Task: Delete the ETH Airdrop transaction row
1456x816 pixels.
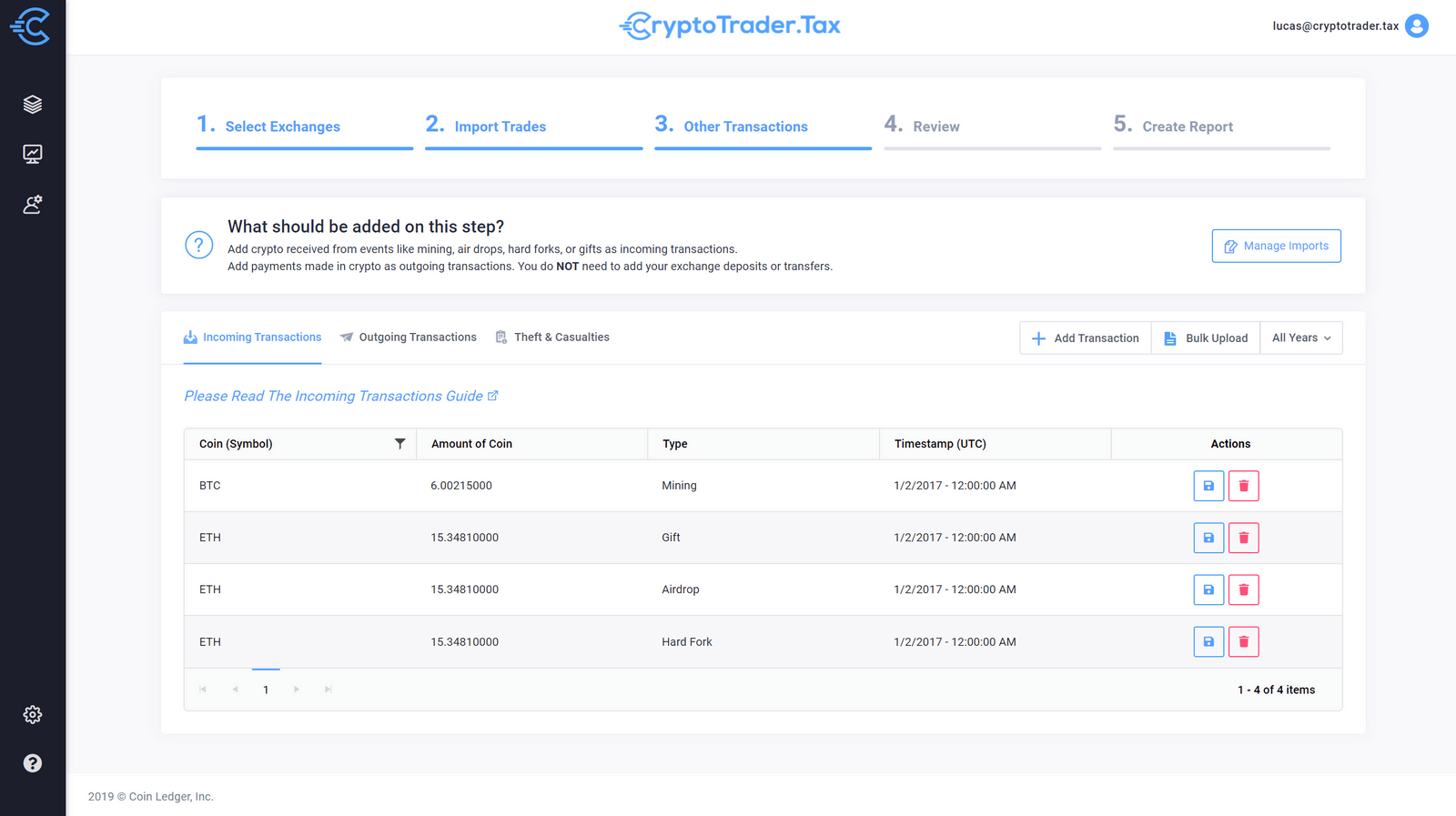Action: click(x=1244, y=589)
